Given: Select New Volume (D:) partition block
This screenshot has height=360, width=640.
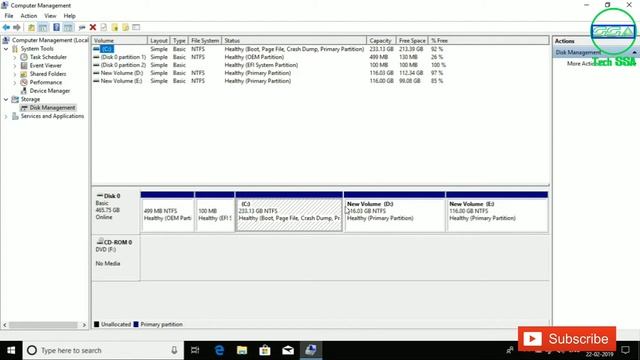Looking at the screenshot, I should [x=395, y=212].
